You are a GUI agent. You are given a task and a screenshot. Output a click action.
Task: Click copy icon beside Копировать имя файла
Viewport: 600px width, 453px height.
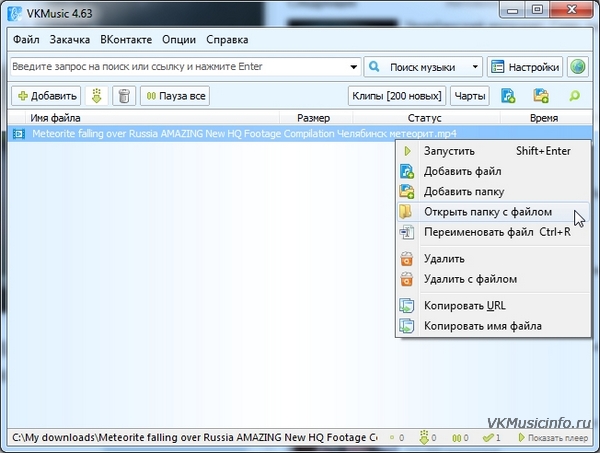coord(406,326)
